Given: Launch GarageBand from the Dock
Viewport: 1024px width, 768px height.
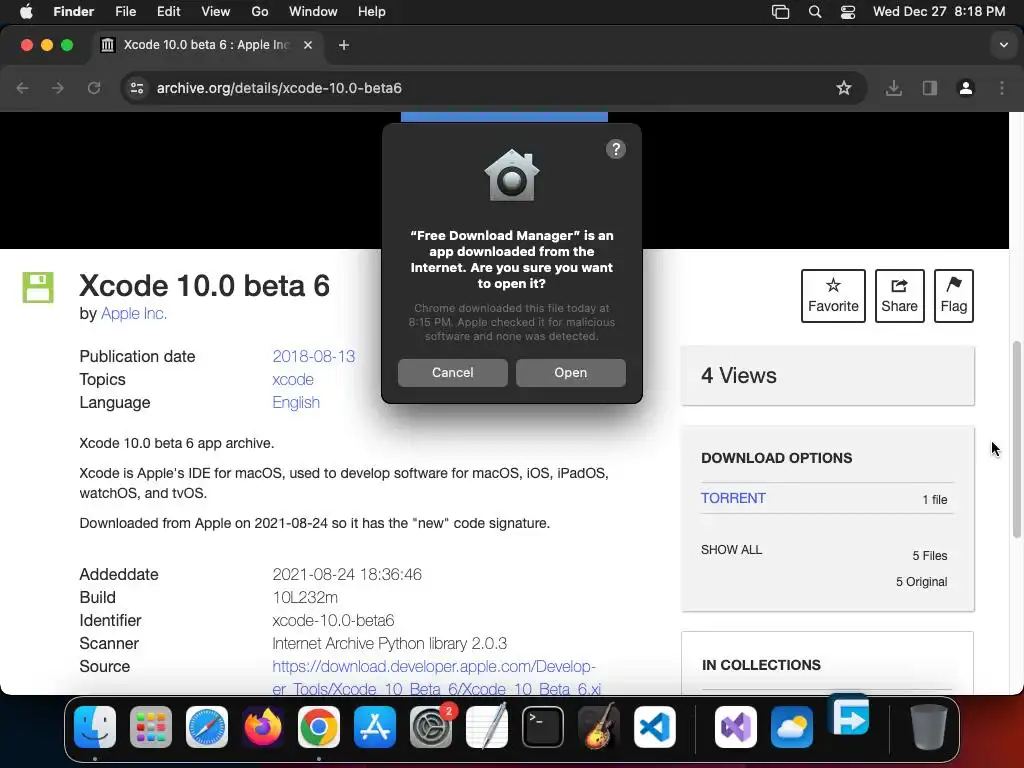Looking at the screenshot, I should pyautogui.click(x=599, y=727).
